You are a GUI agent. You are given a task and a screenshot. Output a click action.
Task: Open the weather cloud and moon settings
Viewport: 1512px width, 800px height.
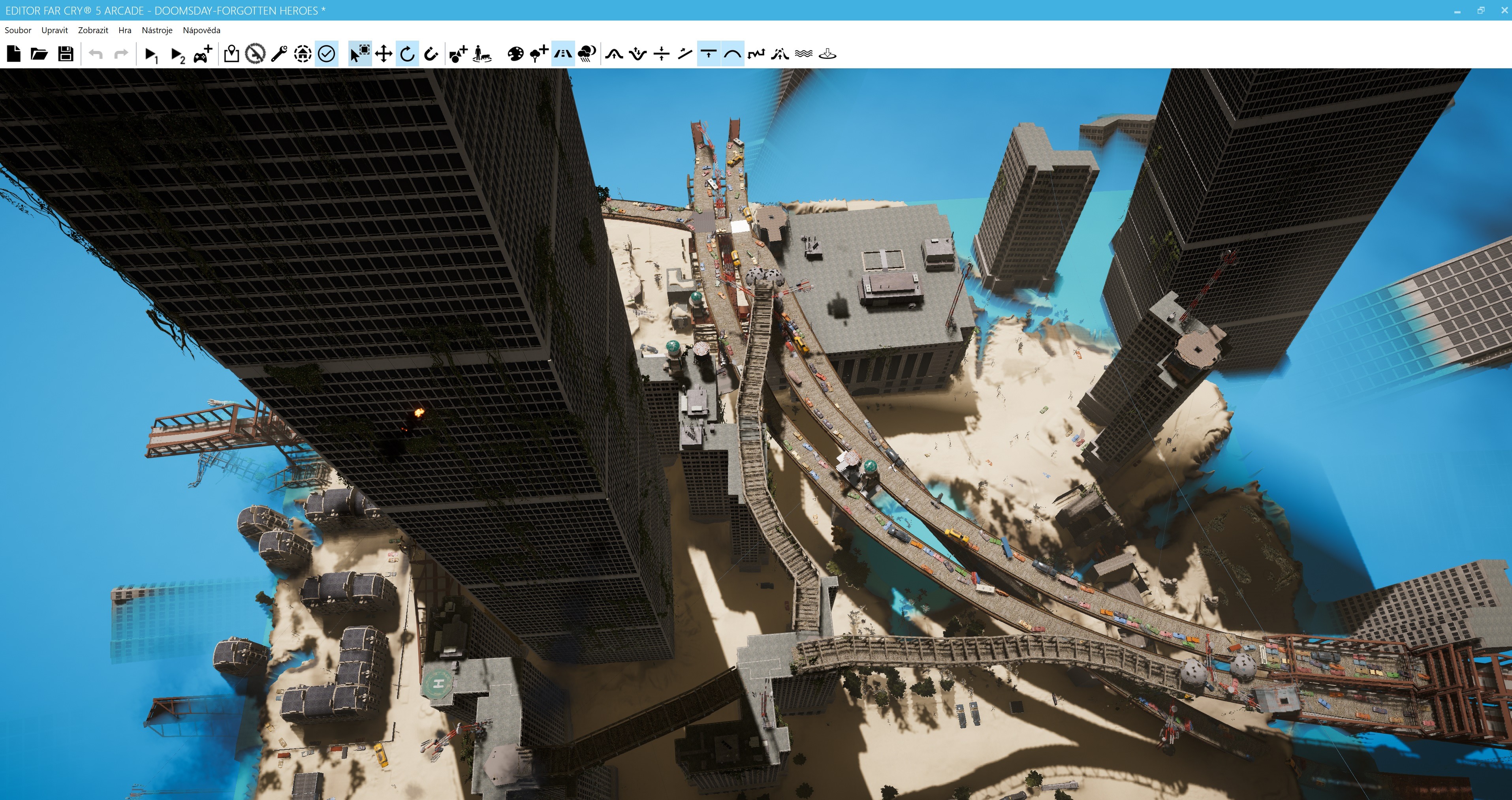[587, 54]
